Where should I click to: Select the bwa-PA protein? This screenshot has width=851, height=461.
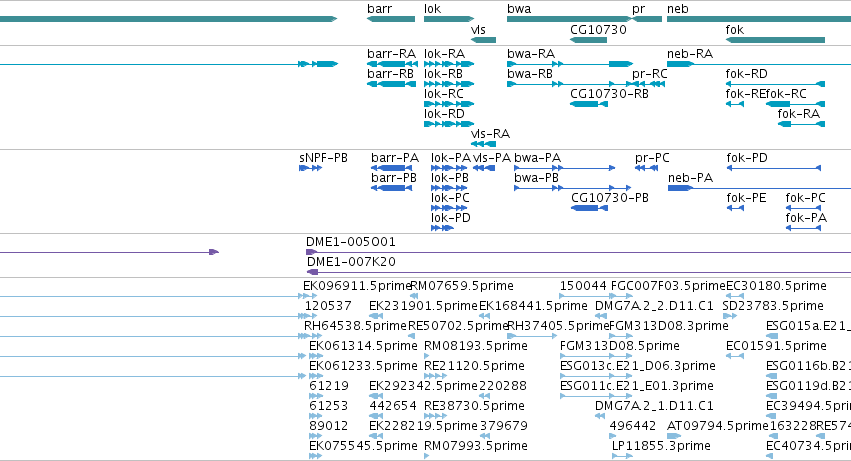(538, 158)
